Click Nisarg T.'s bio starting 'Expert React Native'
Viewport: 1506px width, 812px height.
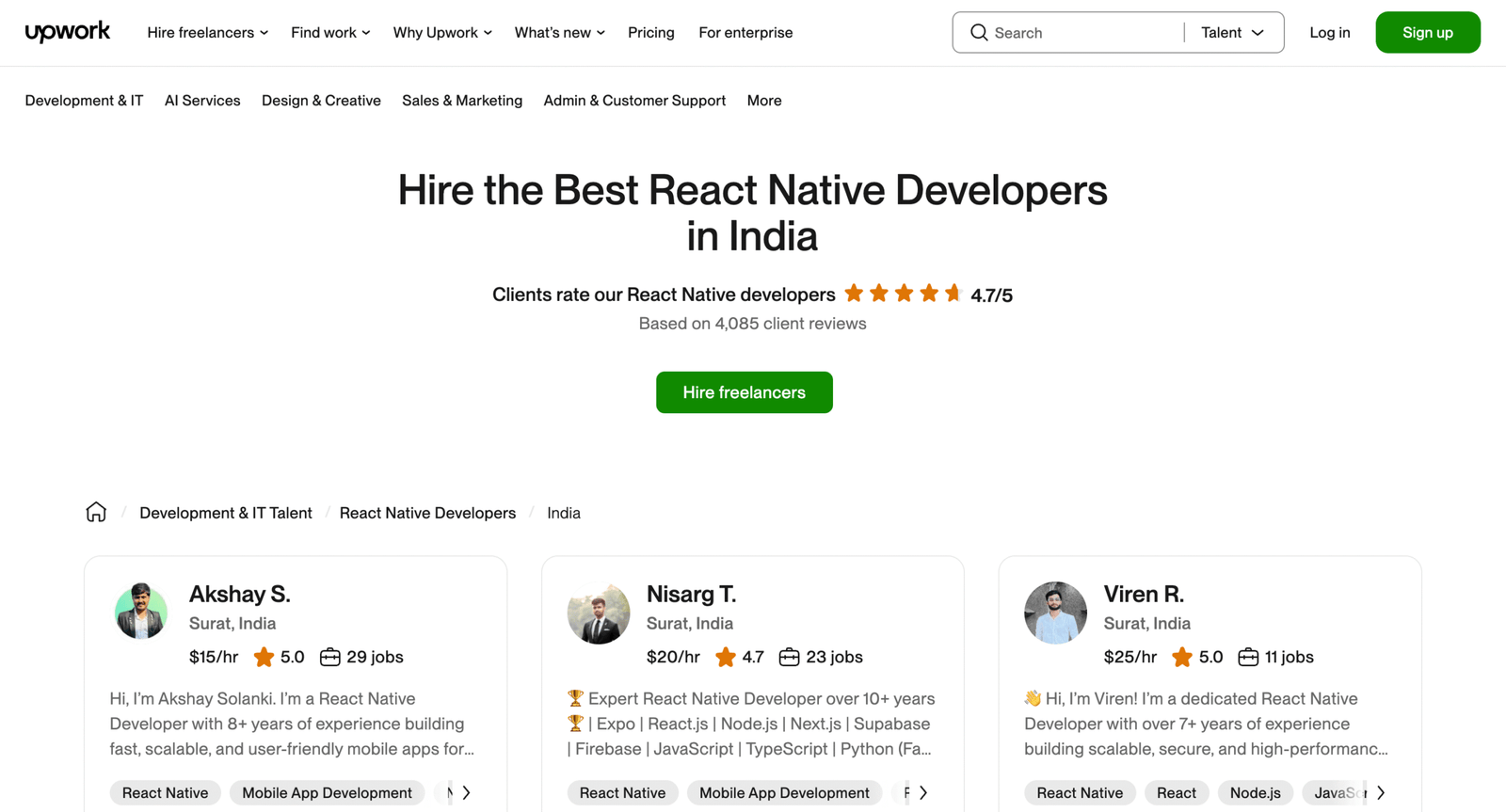click(751, 724)
